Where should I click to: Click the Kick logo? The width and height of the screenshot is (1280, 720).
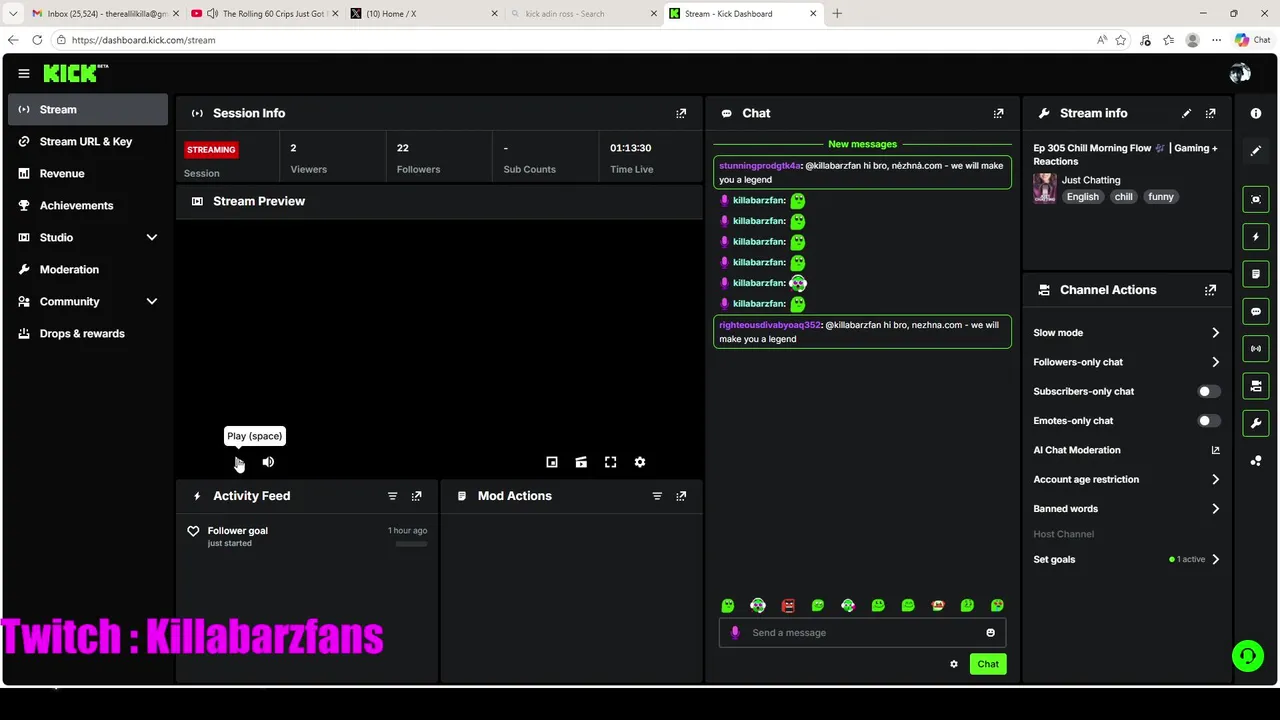coord(75,73)
